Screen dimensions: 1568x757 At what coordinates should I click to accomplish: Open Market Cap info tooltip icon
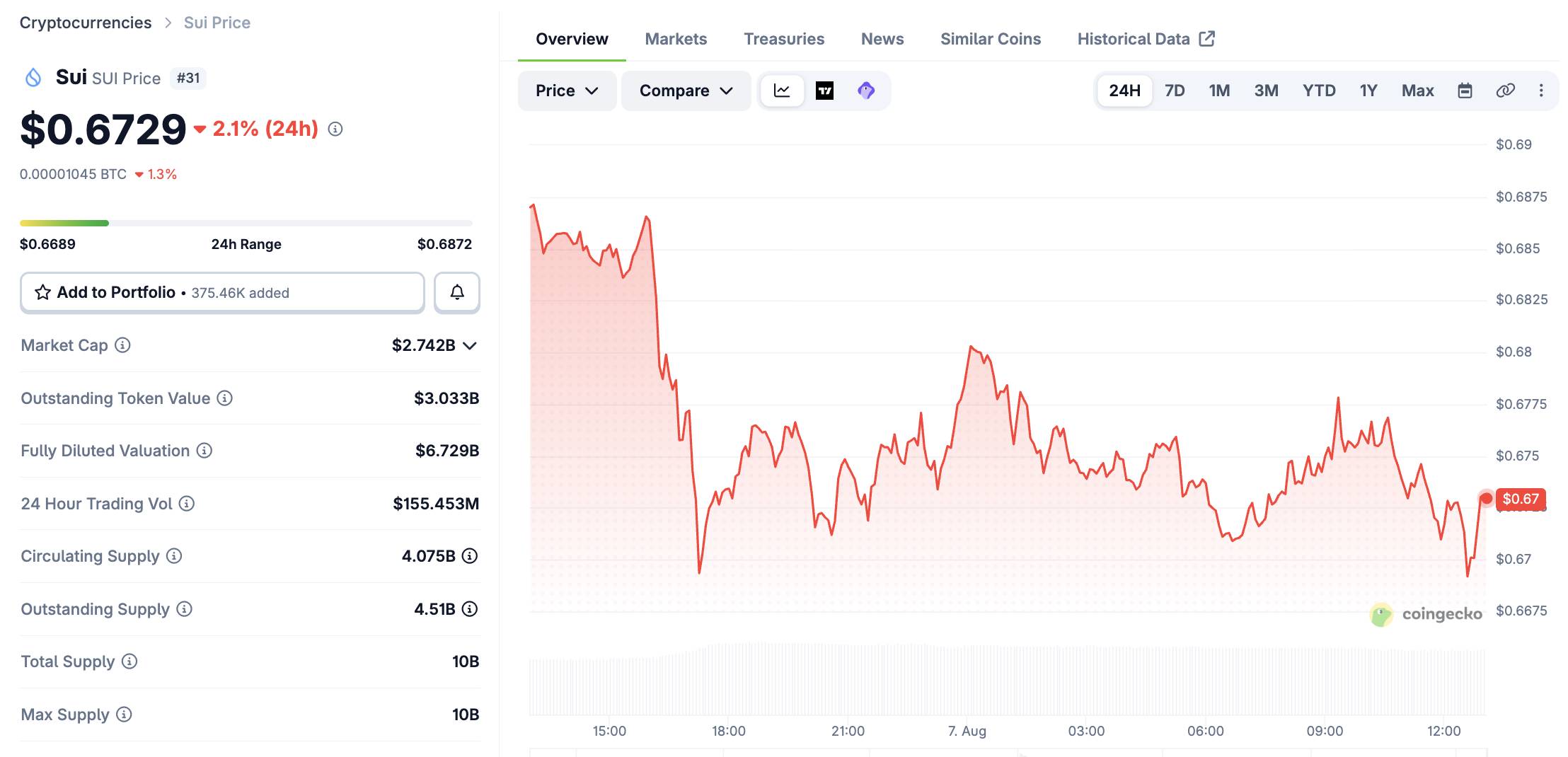[122, 345]
